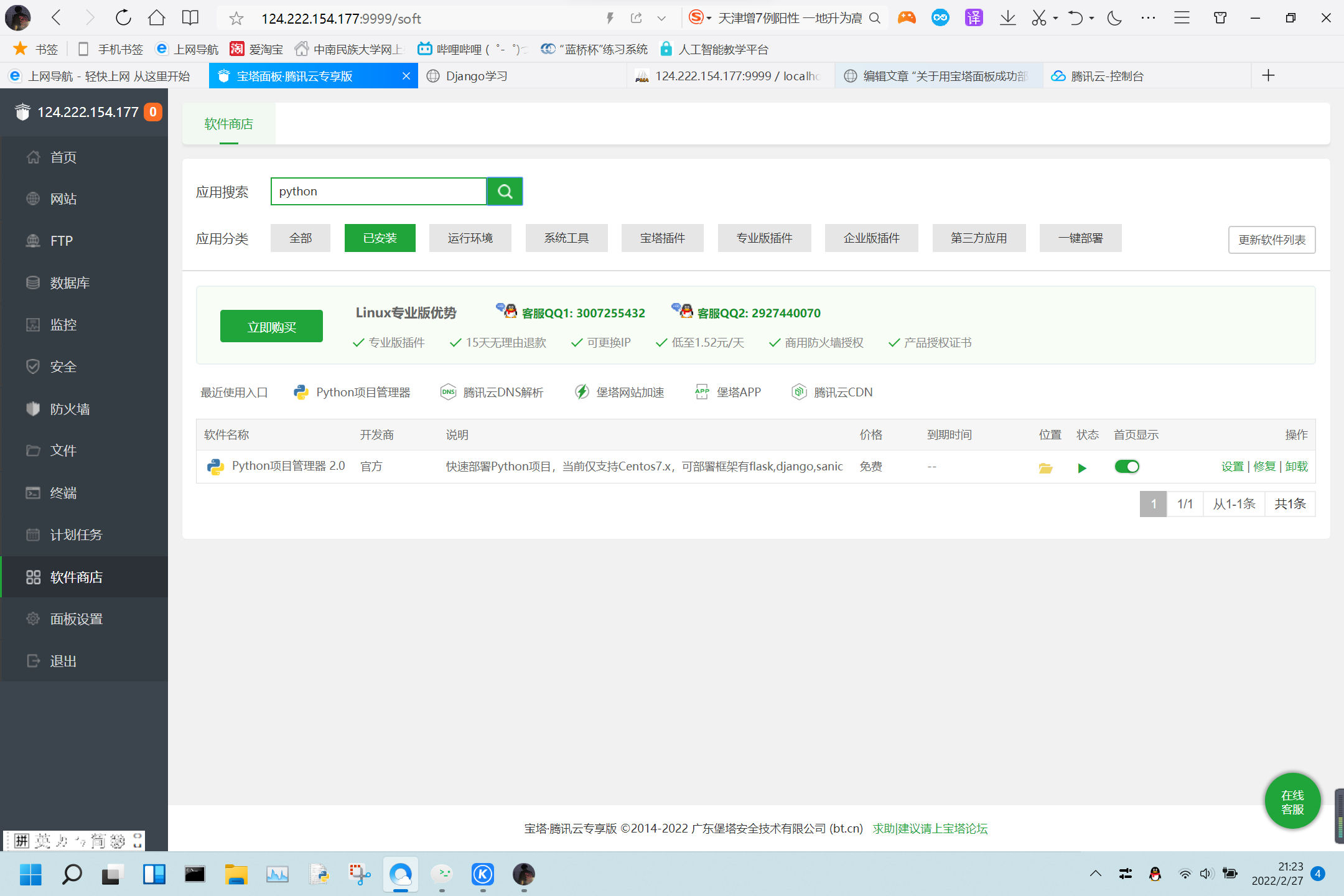The width and height of the screenshot is (1344, 896).
Task: Click the orange notification badge 0
Action: coord(153,112)
